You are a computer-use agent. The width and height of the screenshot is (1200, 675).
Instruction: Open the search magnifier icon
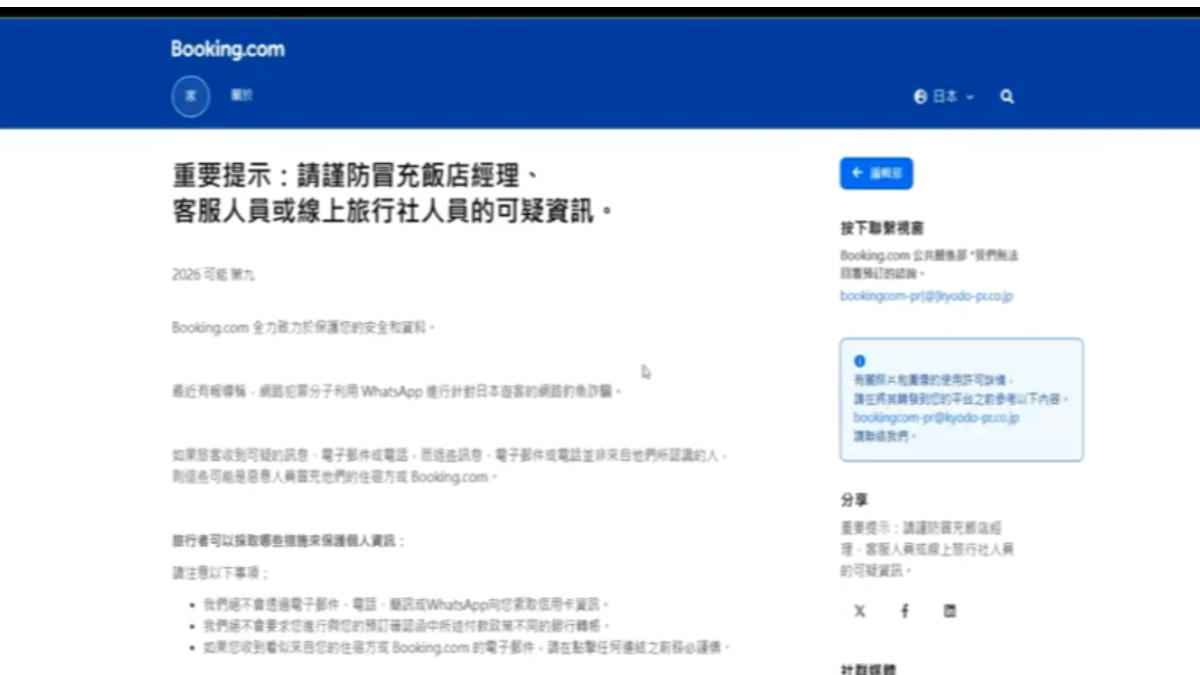1007,97
